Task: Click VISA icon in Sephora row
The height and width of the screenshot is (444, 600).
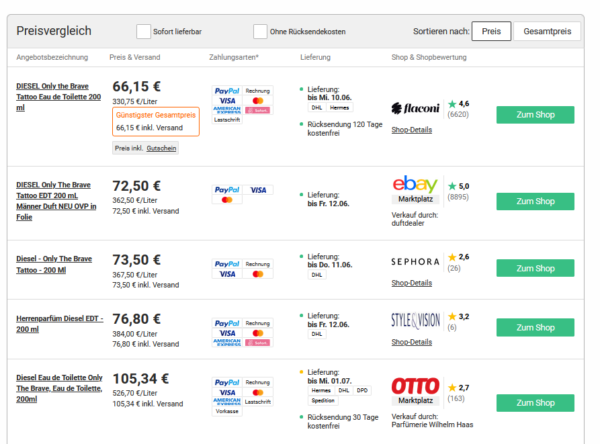Action: (227, 274)
